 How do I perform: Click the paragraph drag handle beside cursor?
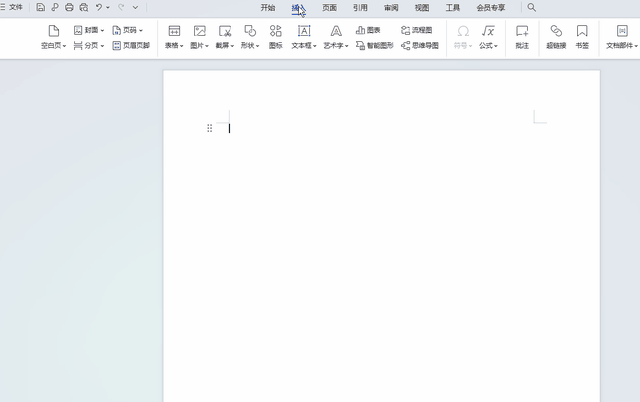(x=209, y=128)
